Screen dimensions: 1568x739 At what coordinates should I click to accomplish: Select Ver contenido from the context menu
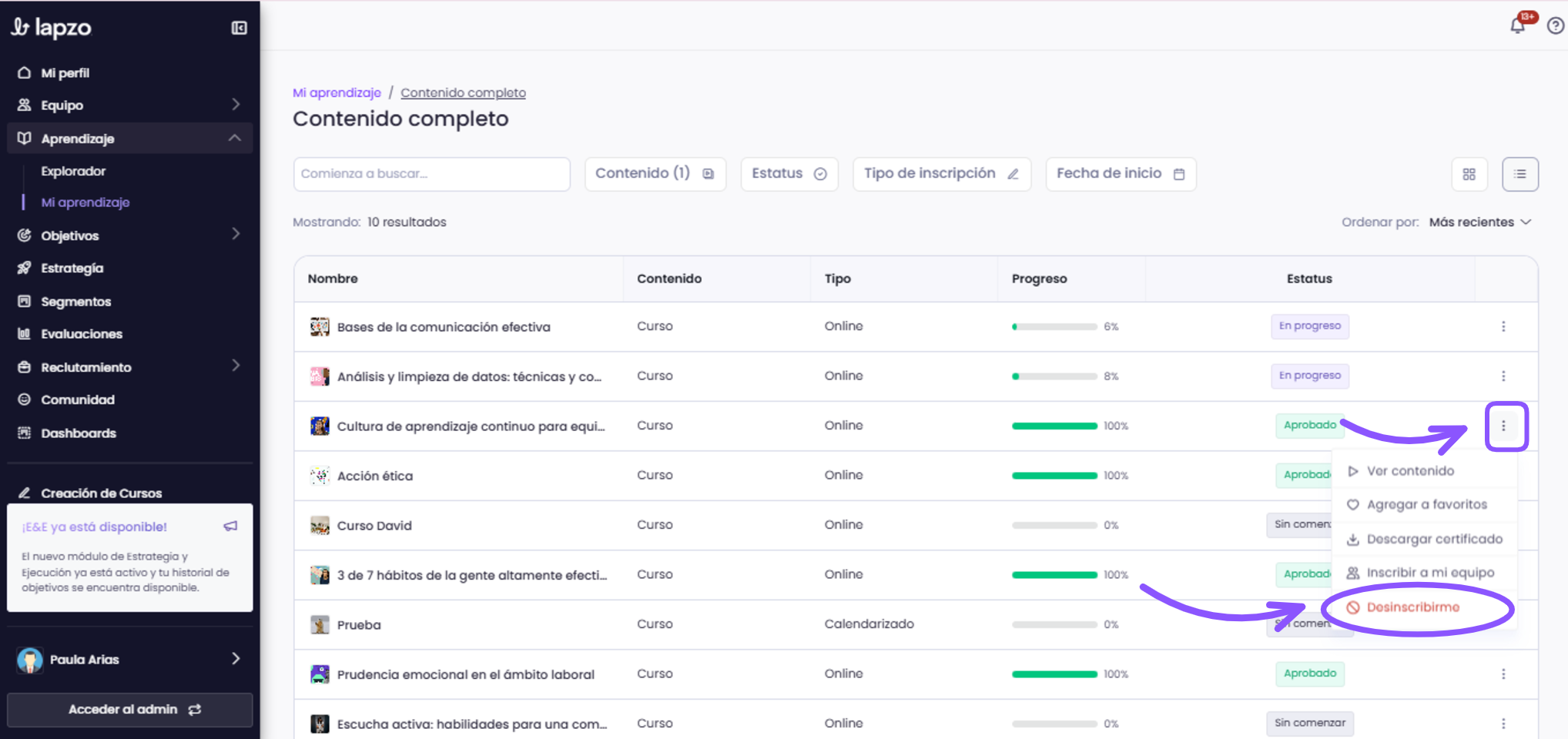(x=1424, y=471)
